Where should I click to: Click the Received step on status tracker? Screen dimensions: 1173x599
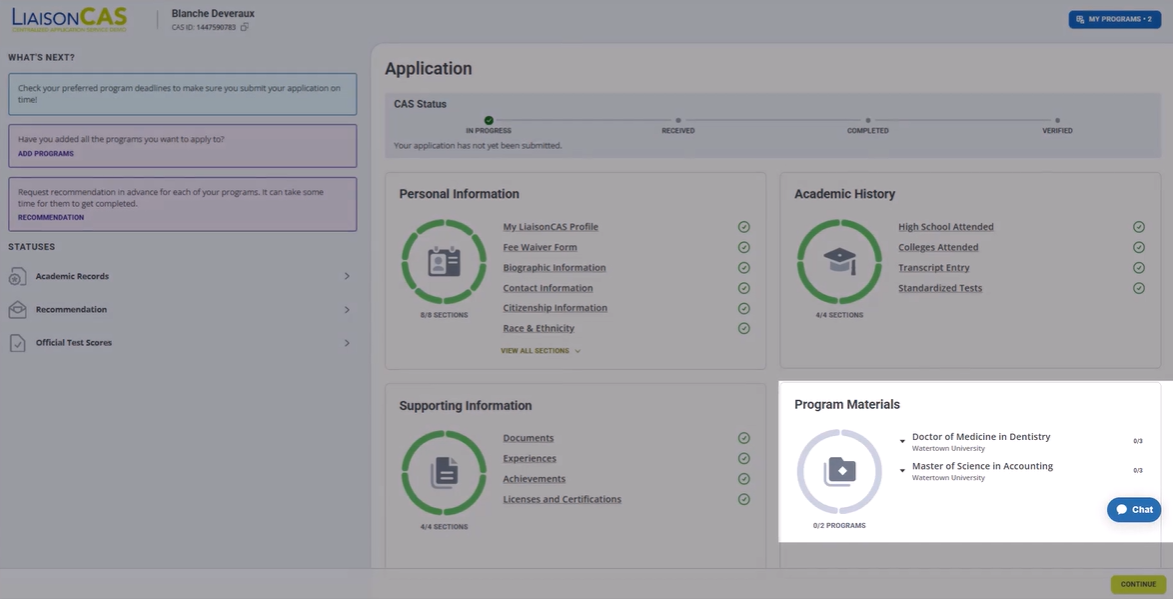click(678, 120)
